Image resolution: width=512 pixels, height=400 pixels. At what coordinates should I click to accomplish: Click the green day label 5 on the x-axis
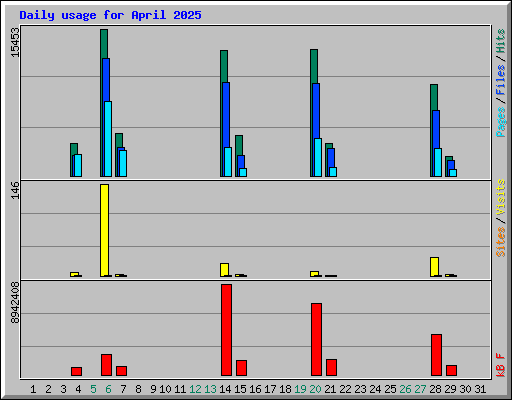tap(93, 389)
